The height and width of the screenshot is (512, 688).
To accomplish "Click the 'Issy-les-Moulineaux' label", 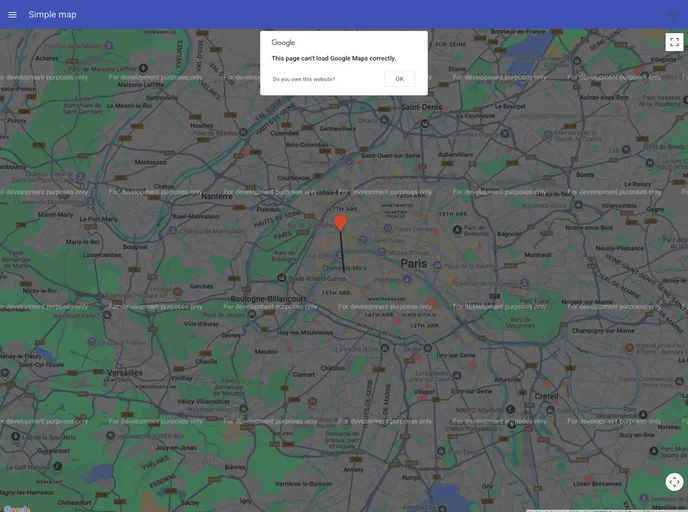I will coord(305,333).
